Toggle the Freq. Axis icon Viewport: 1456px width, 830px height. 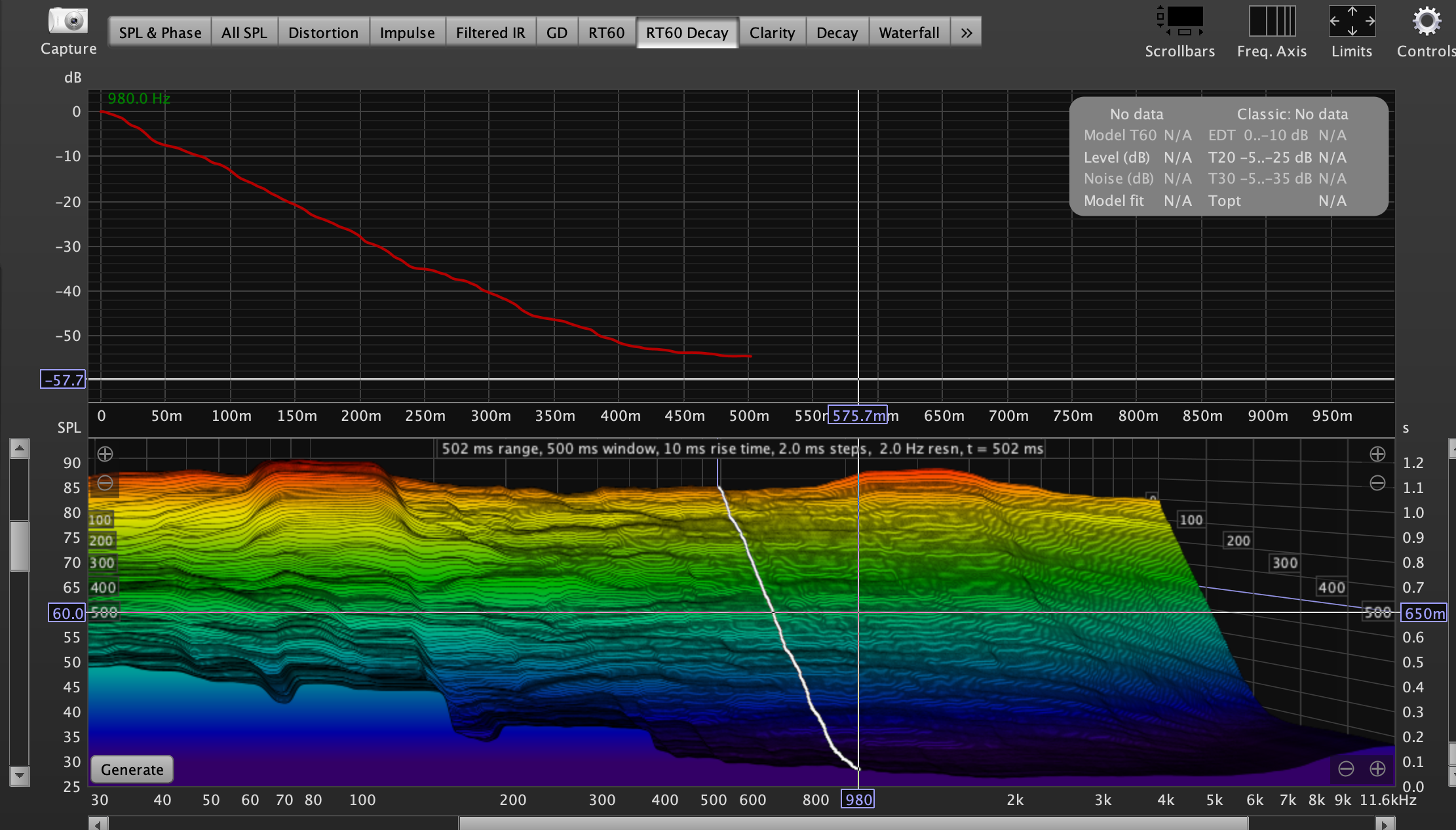1271,21
